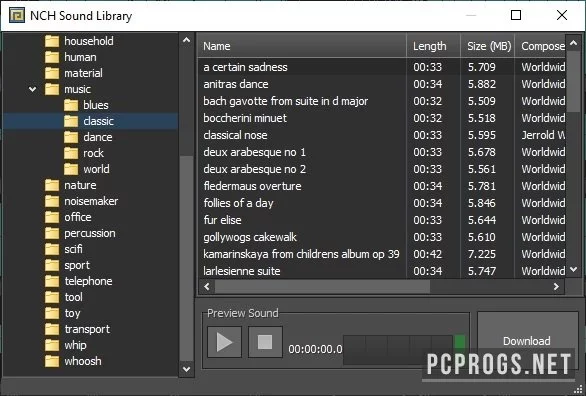This screenshot has height=396, width=586.
Task: Click the horizontal scroll right arrow
Action: (x=556, y=287)
